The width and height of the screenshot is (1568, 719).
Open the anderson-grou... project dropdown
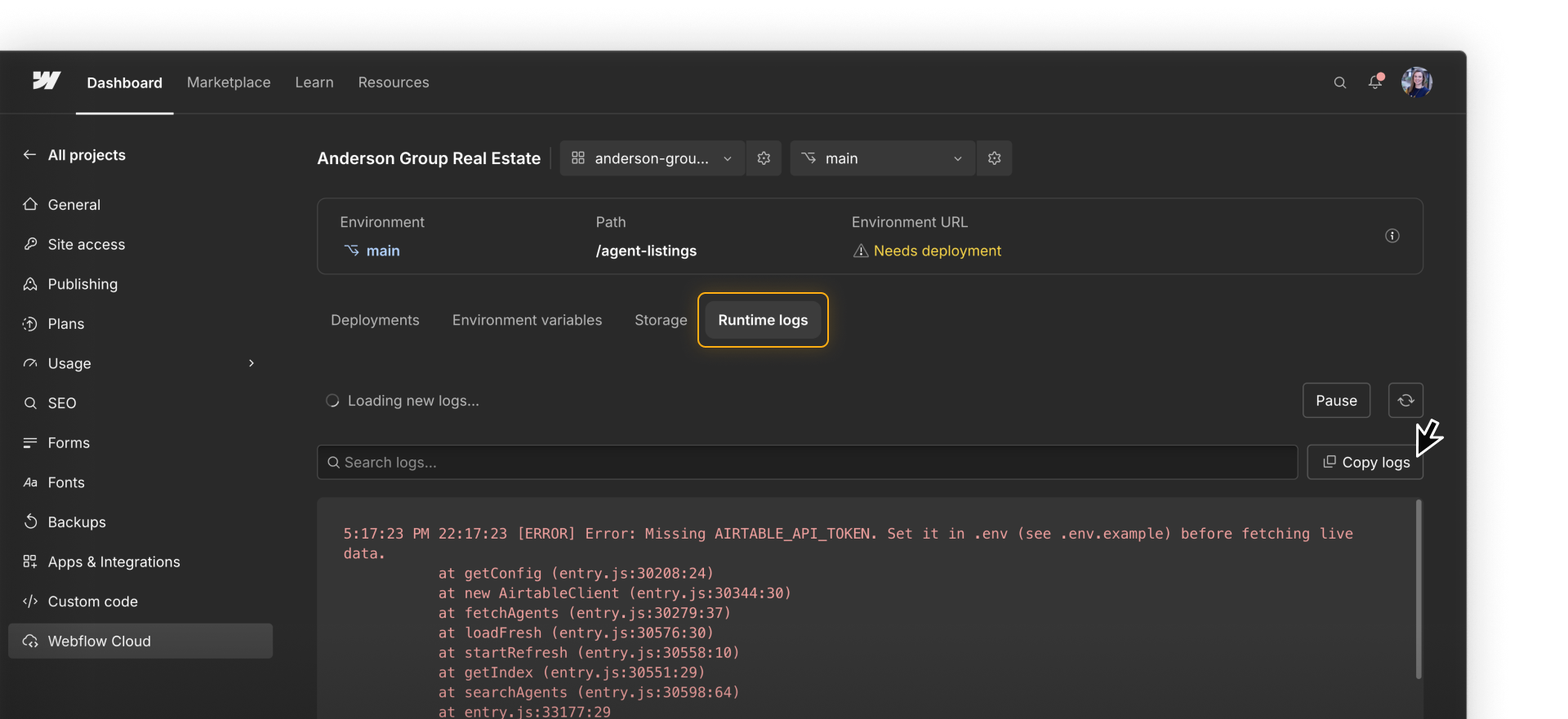[x=652, y=158]
